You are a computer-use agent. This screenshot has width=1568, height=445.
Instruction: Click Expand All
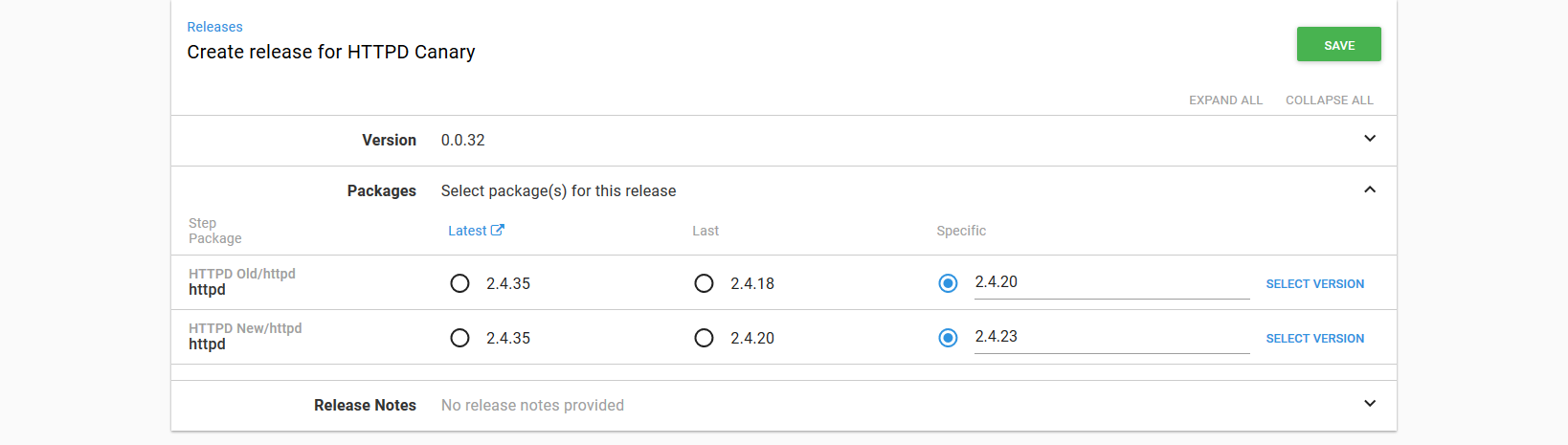[1225, 100]
